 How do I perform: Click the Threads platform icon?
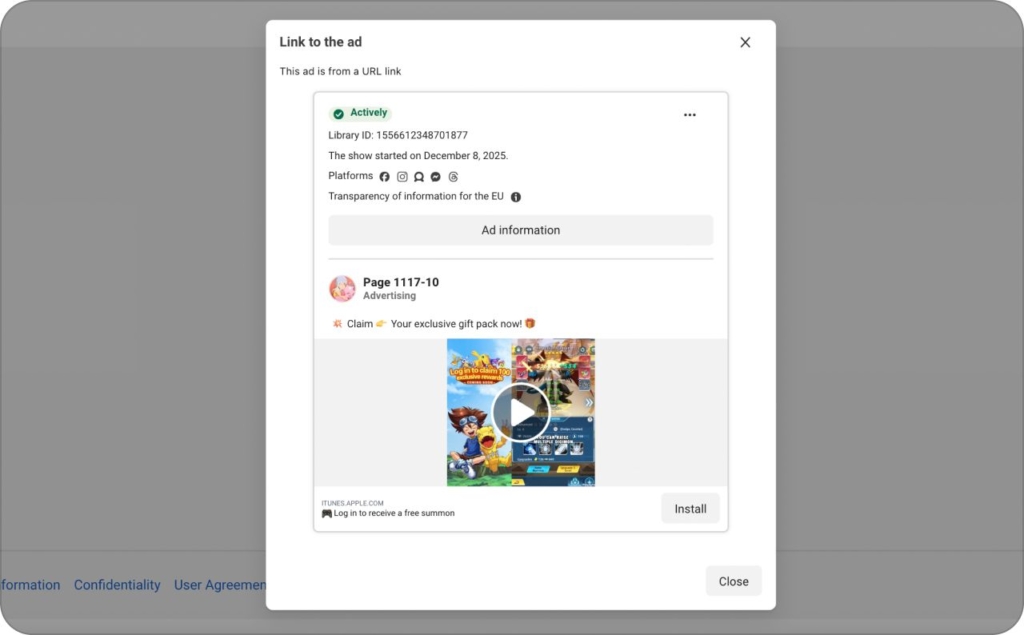[453, 176]
